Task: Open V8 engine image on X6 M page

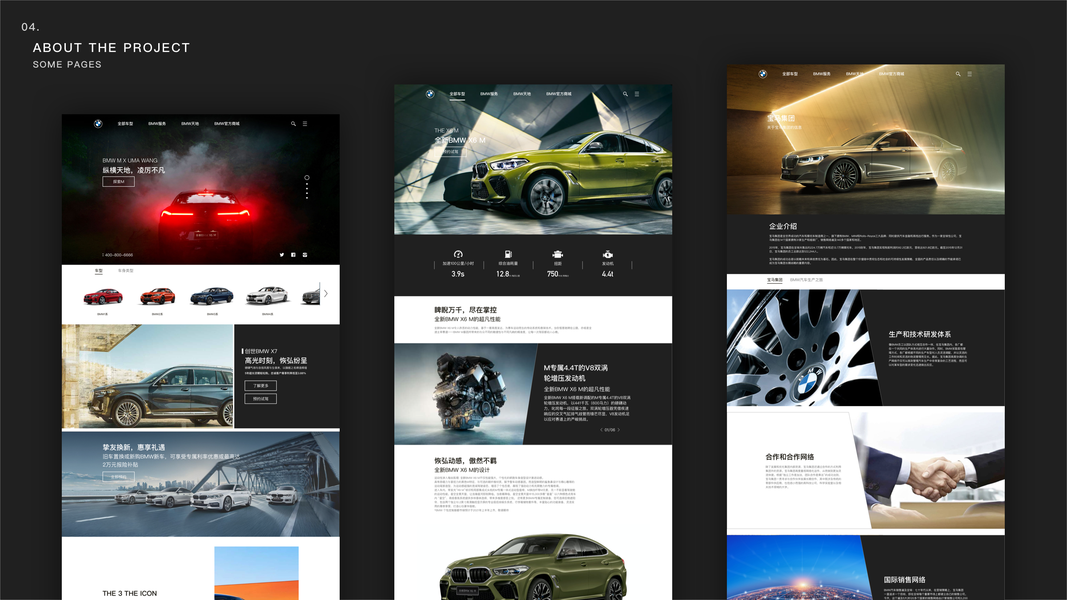Action: (x=463, y=394)
